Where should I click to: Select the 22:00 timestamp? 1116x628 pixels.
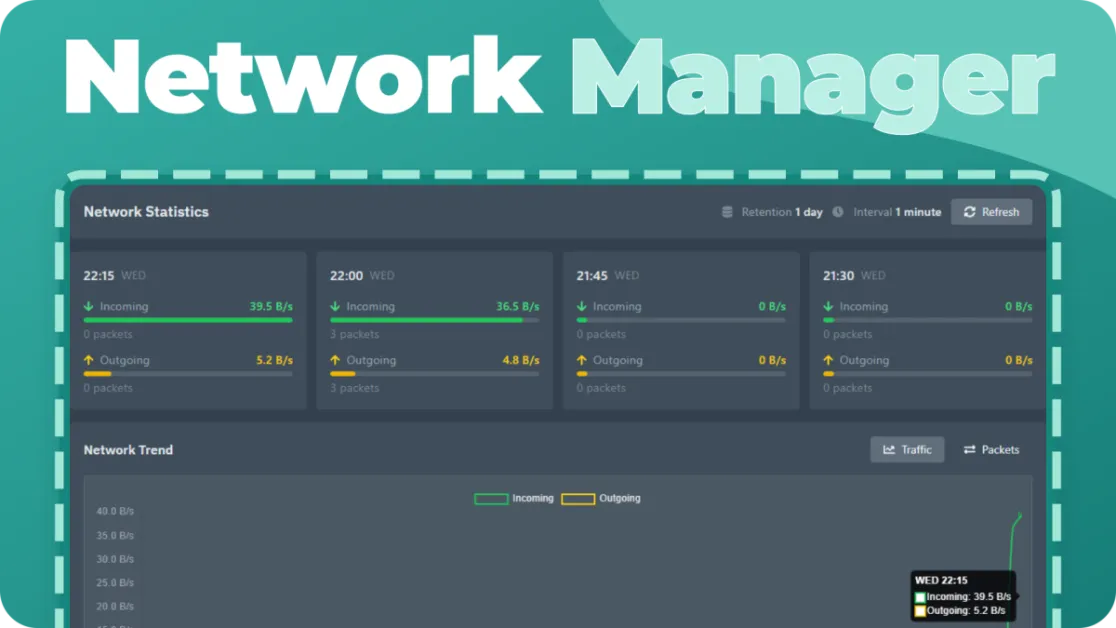click(346, 276)
